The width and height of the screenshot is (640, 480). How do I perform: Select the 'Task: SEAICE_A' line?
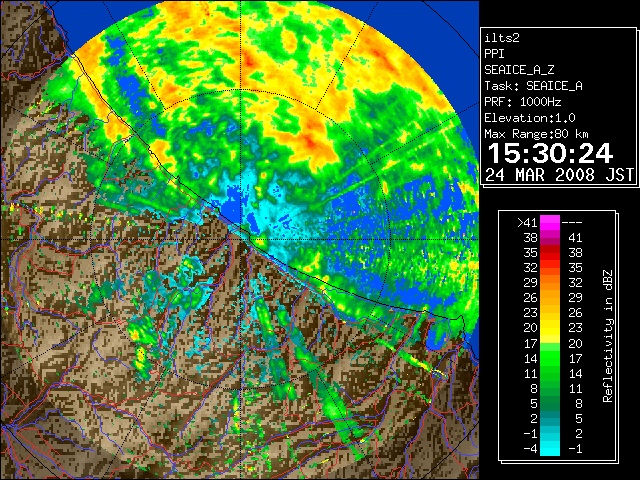(533, 86)
